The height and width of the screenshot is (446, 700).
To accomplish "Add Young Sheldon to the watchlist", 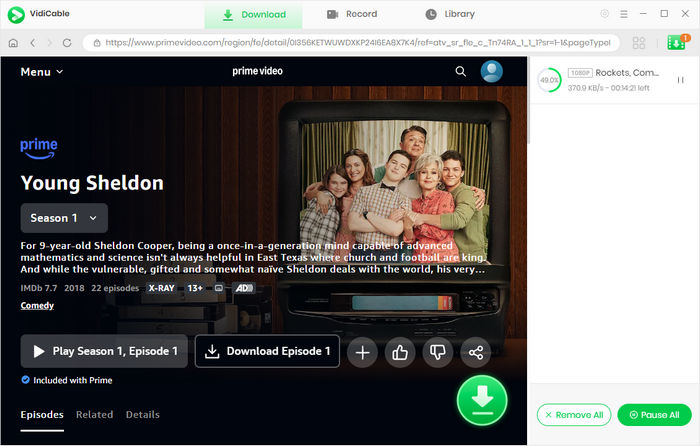I will point(362,353).
